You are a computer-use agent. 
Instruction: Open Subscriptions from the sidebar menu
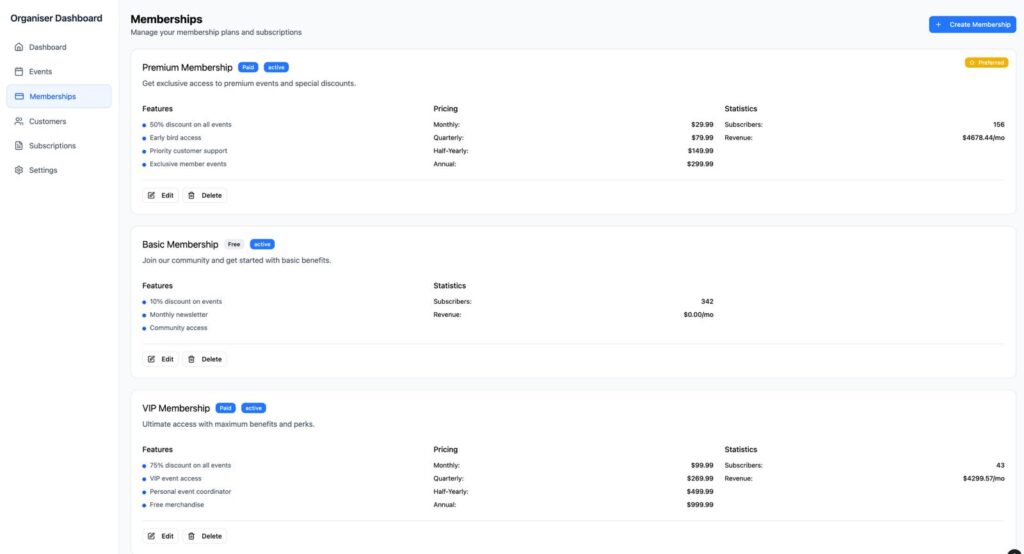52,146
